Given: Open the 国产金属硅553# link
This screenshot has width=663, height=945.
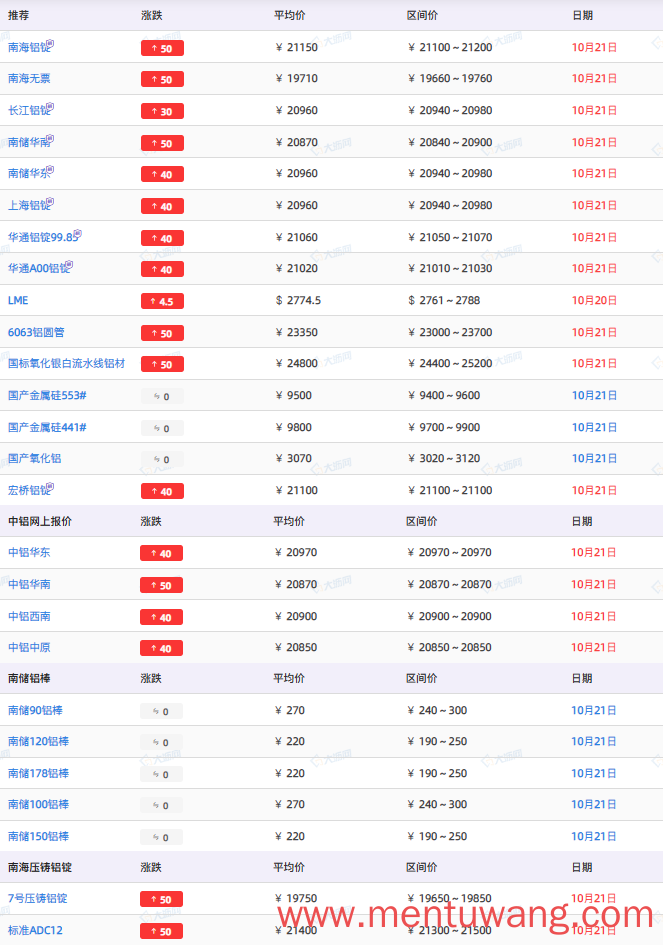Looking at the screenshot, I should click(x=47, y=395).
